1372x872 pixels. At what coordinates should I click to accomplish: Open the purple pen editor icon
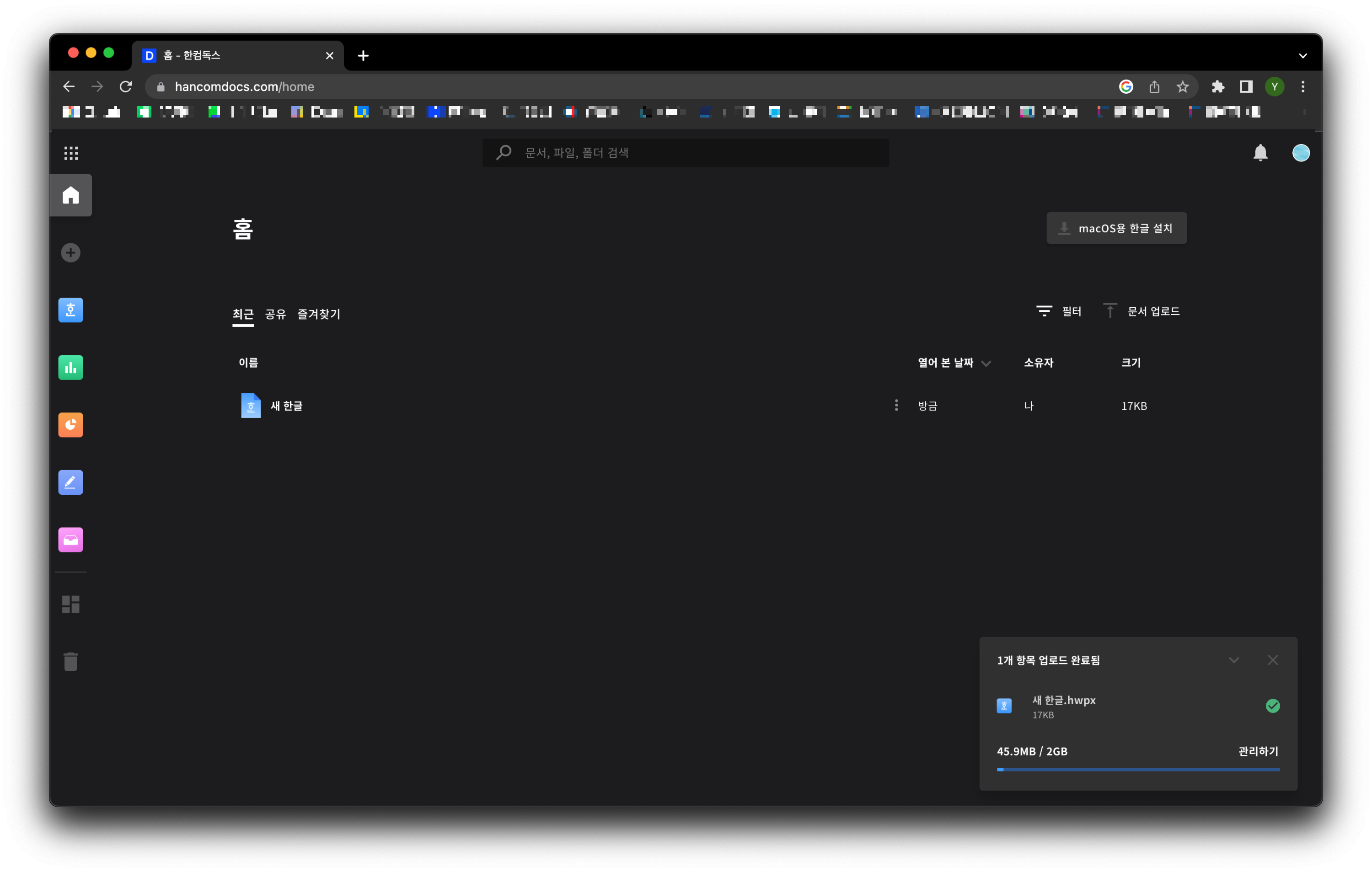click(70, 482)
